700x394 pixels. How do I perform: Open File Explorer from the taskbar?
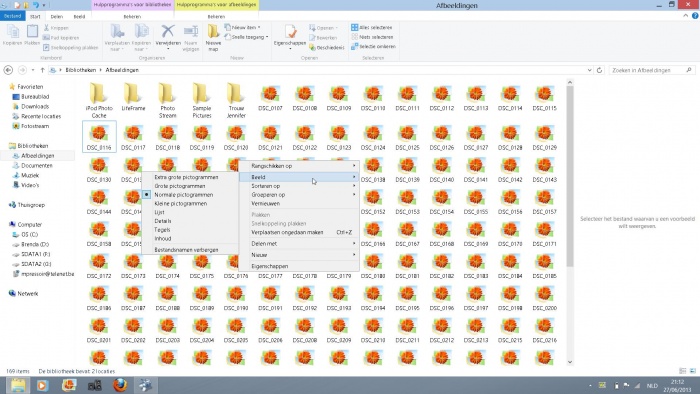18,385
